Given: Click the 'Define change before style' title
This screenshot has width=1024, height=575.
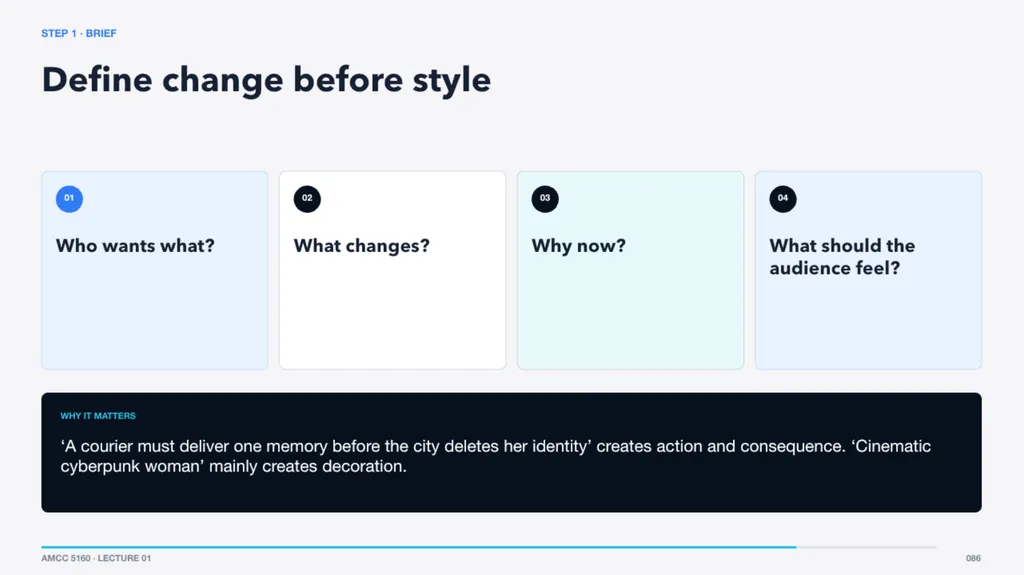Looking at the screenshot, I should tap(266, 81).
